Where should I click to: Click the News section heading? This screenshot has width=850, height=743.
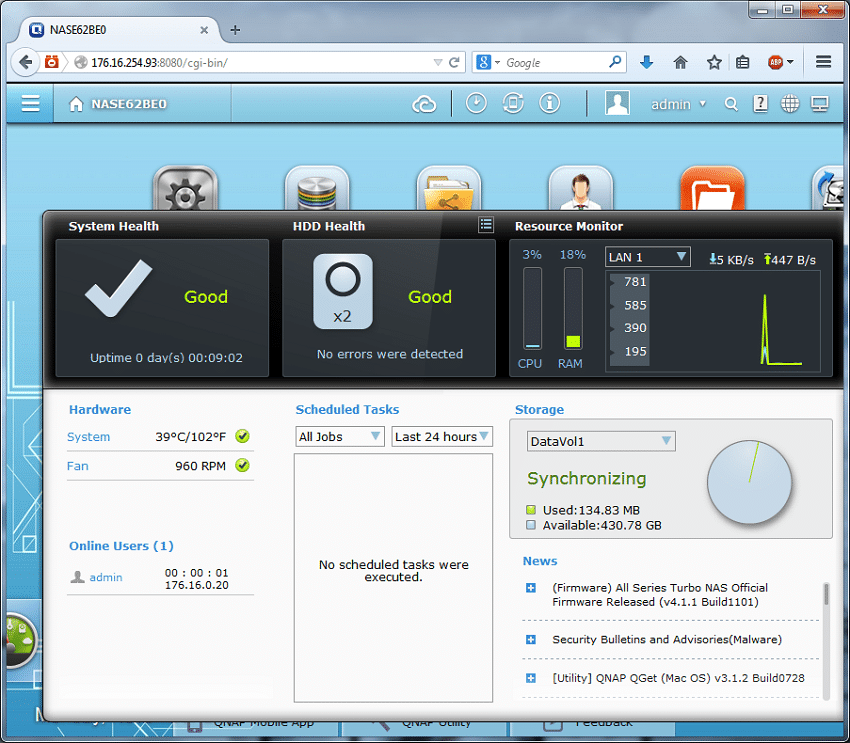(x=540, y=561)
